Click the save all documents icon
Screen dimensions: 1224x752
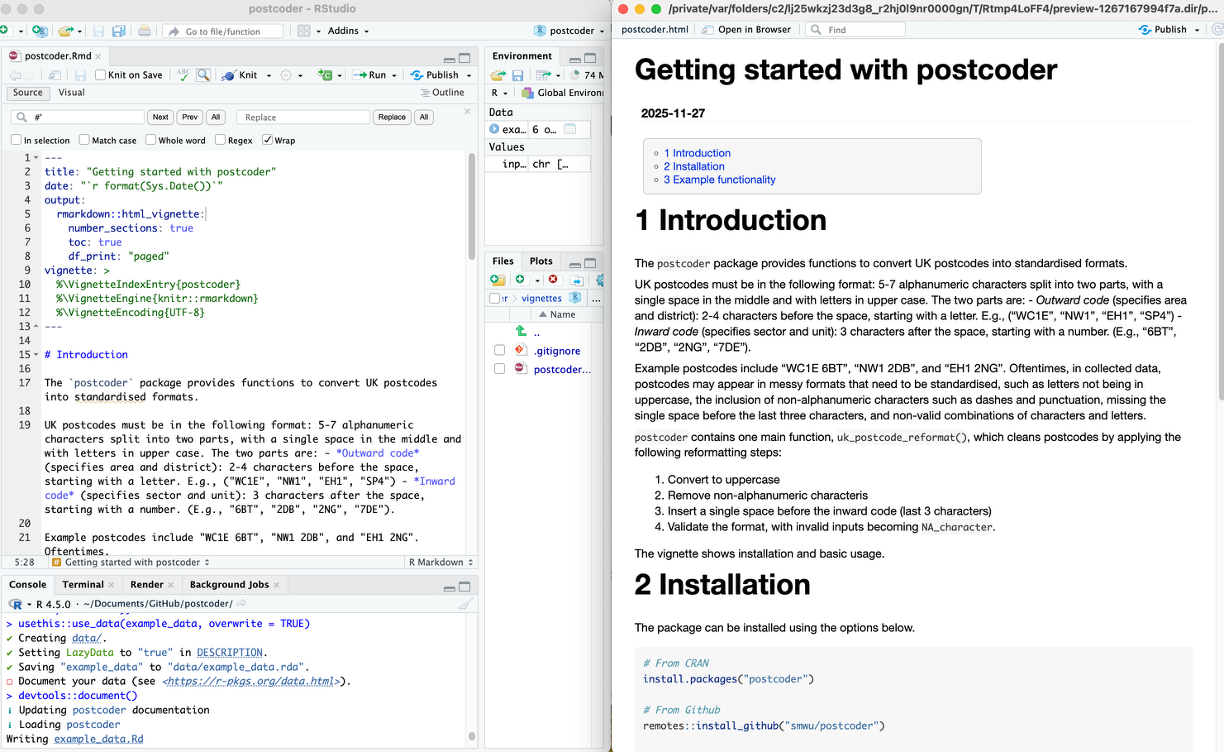pyautogui.click(x=117, y=31)
